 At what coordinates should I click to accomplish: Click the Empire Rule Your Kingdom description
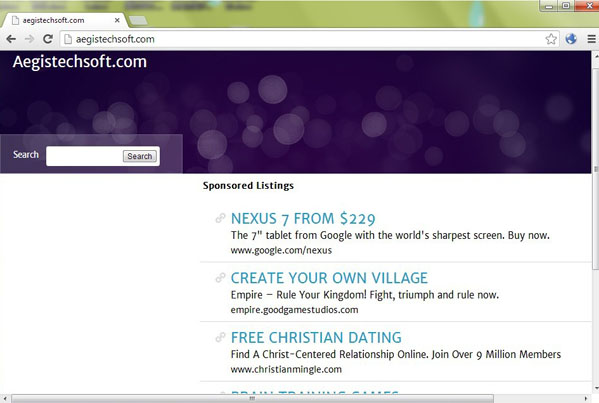(365, 295)
